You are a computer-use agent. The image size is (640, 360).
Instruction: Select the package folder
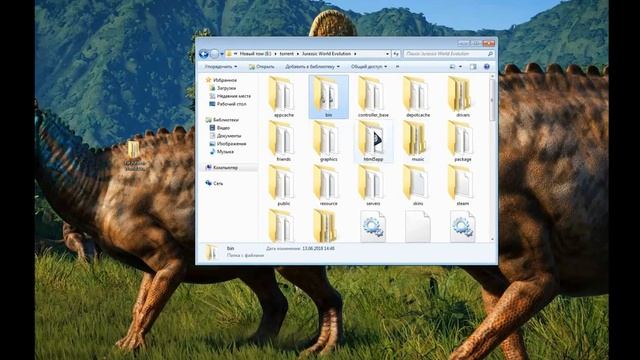[x=462, y=141]
